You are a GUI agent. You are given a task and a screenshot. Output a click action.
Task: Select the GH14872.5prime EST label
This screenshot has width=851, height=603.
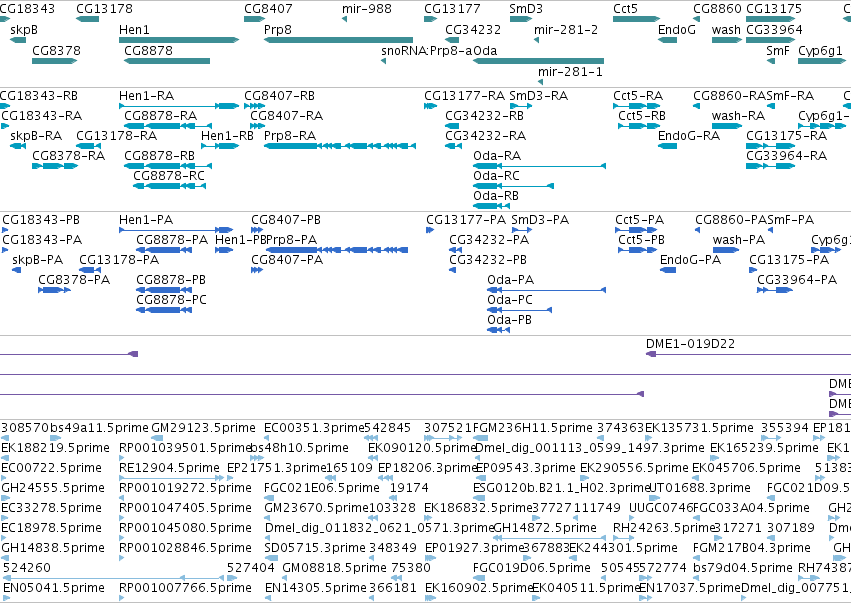(x=545, y=527)
